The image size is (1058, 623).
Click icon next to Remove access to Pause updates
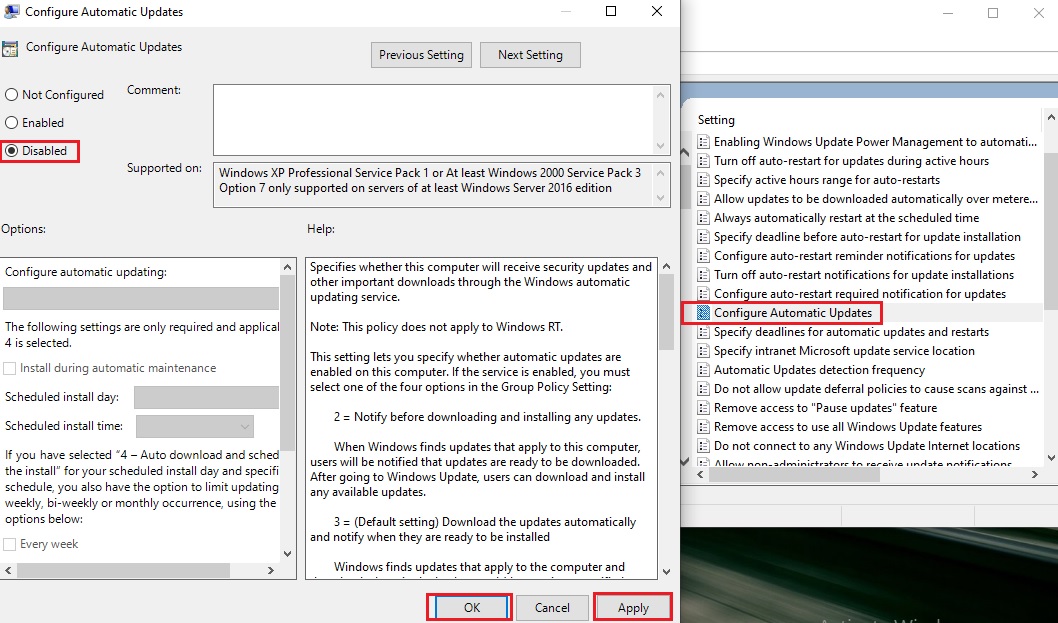pyautogui.click(x=703, y=408)
